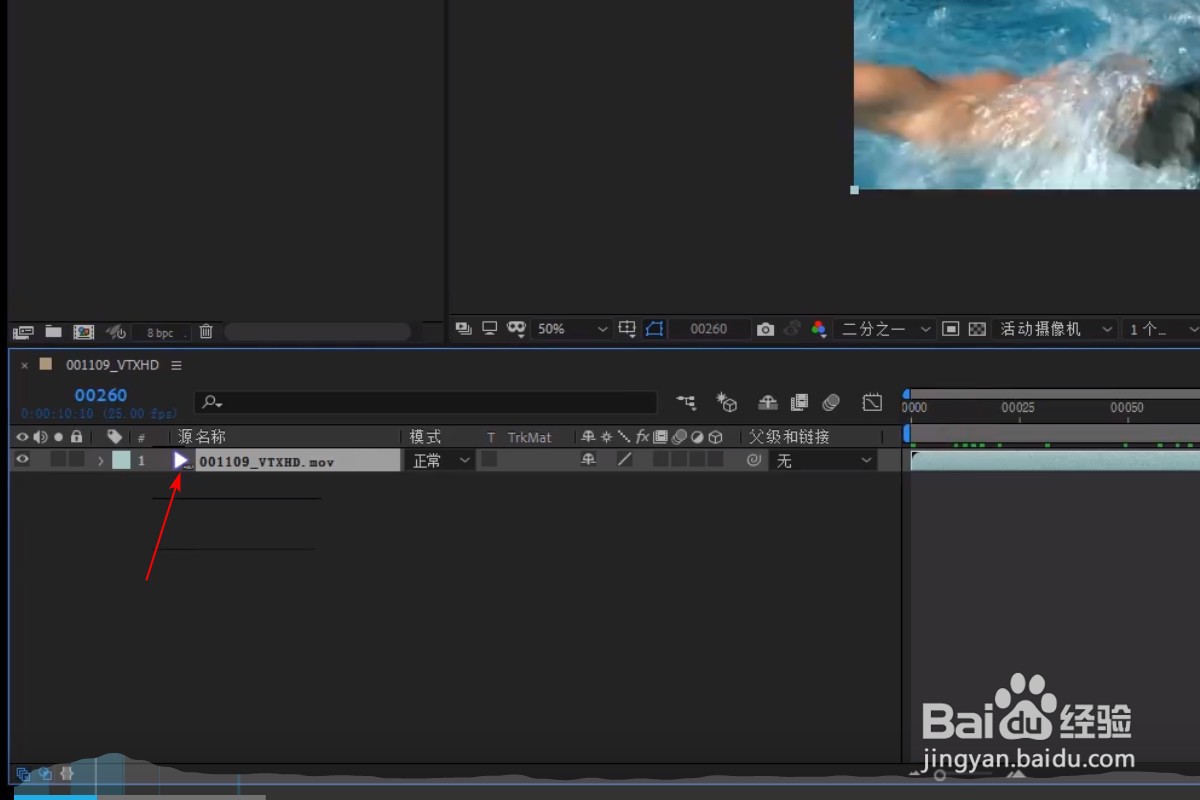Open the color channel display icon
The height and width of the screenshot is (800, 1200).
pyautogui.click(x=819, y=328)
